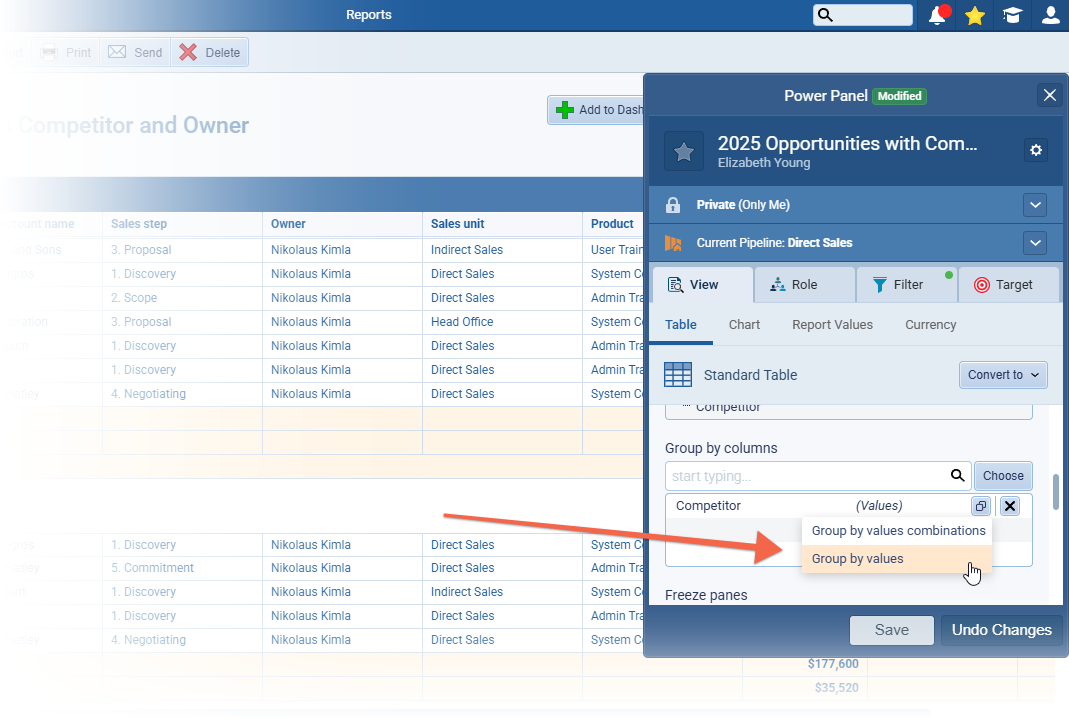Screen dimensions: 1069x719
Task: Mark report favorite using the panel star
Action: click(684, 151)
